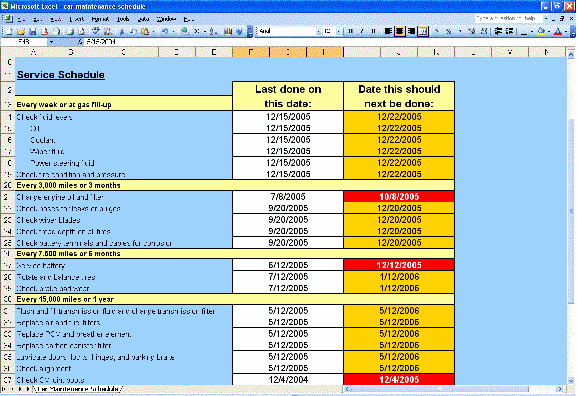
Task: Toggle Italic formatting
Action: [x=362, y=31]
